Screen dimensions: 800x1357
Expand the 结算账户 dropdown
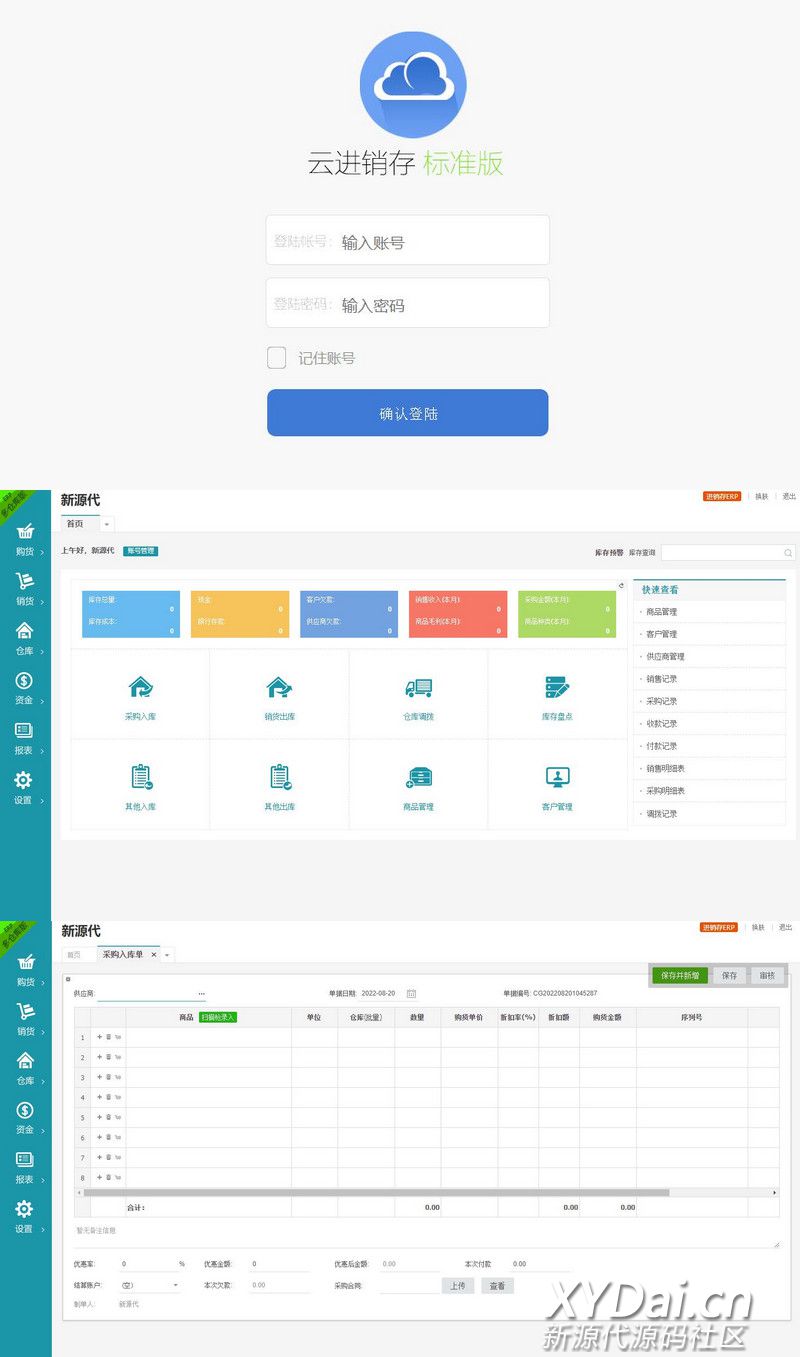pos(176,1285)
